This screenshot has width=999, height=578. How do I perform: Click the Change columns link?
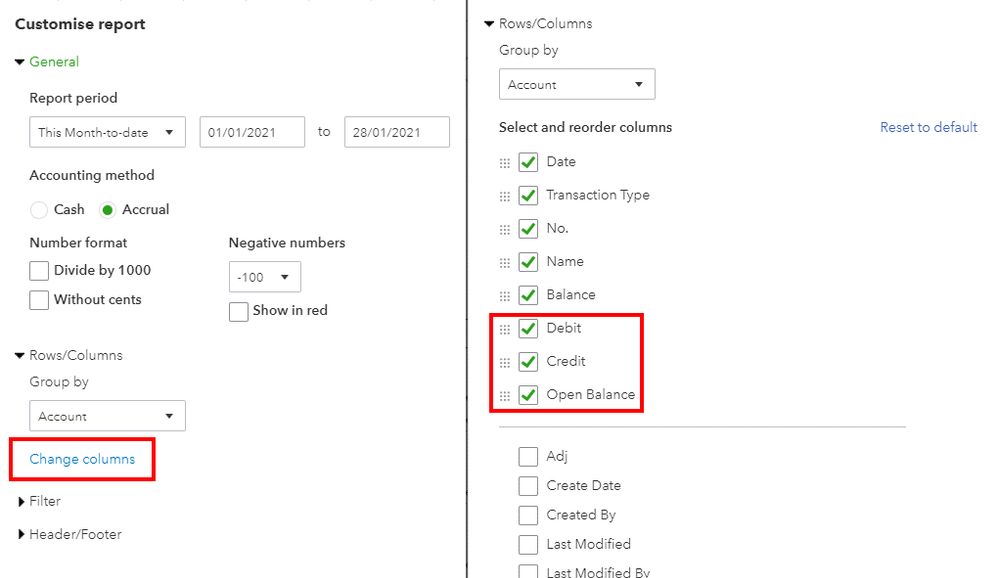pos(82,459)
